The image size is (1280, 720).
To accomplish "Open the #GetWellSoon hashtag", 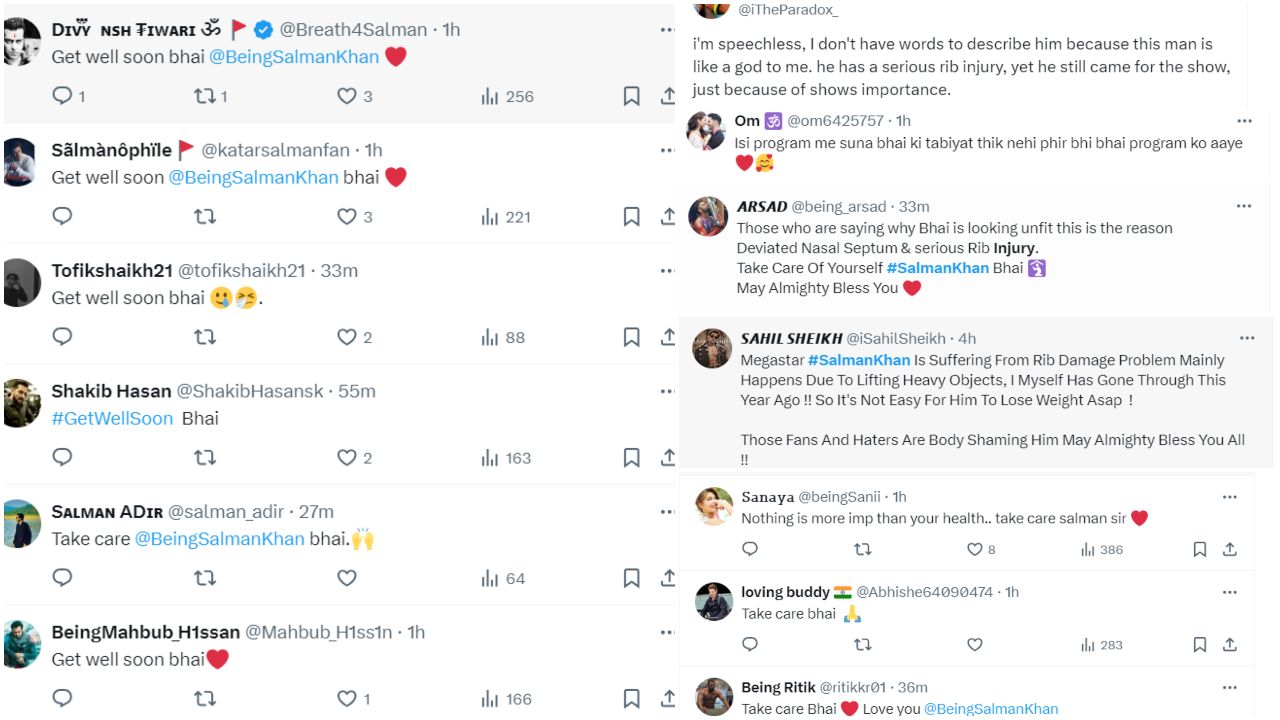I will 112,419.
